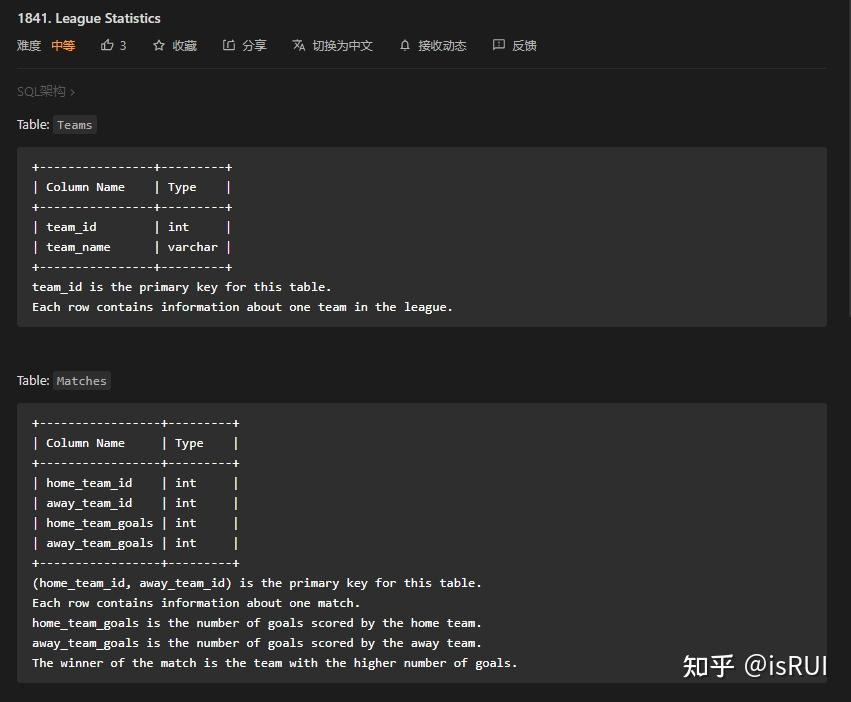Click 切换为中文 to switch language

(342, 45)
